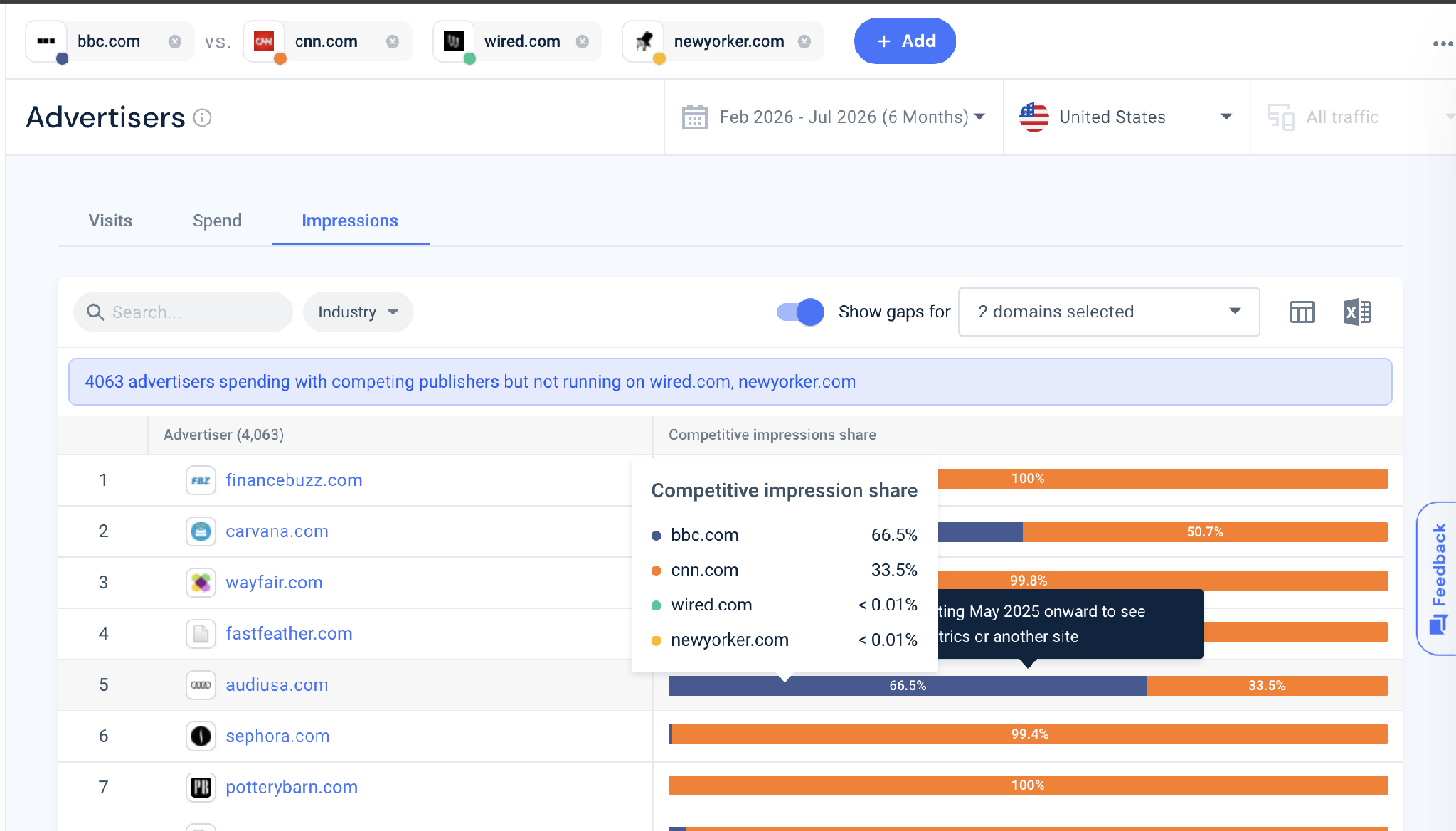Click the wayfair.com favicon
Image resolution: width=1456 pixels, height=831 pixels.
coord(201,583)
